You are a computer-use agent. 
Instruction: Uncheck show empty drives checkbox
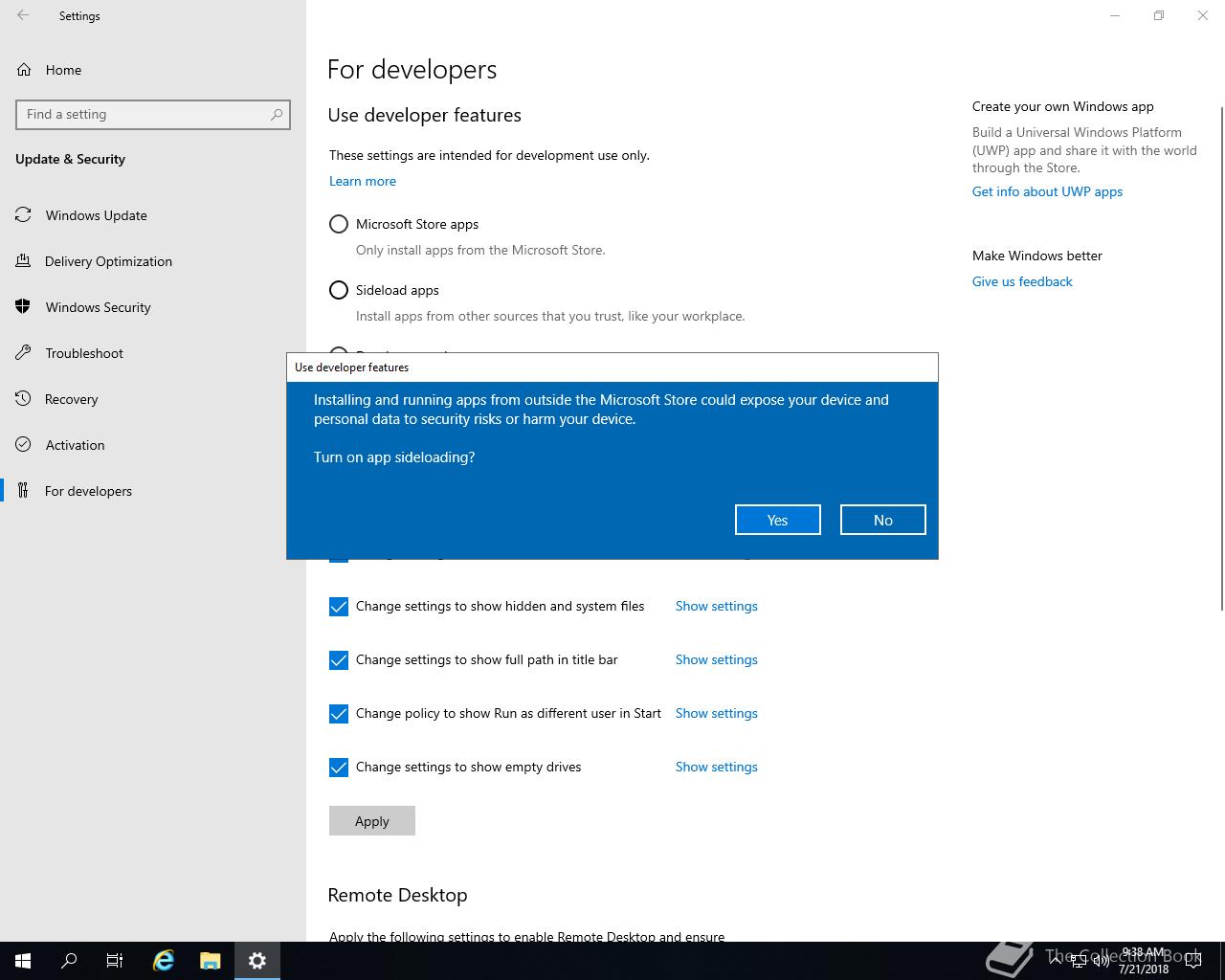tap(339, 768)
